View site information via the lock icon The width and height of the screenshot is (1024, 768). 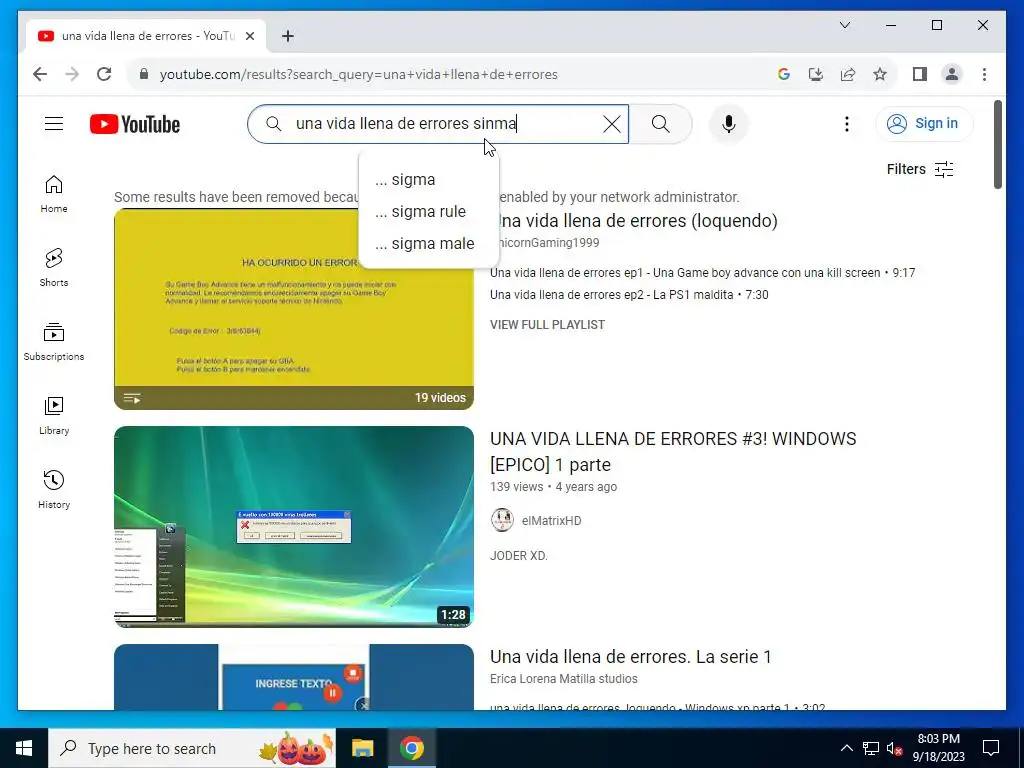pyautogui.click(x=144, y=74)
